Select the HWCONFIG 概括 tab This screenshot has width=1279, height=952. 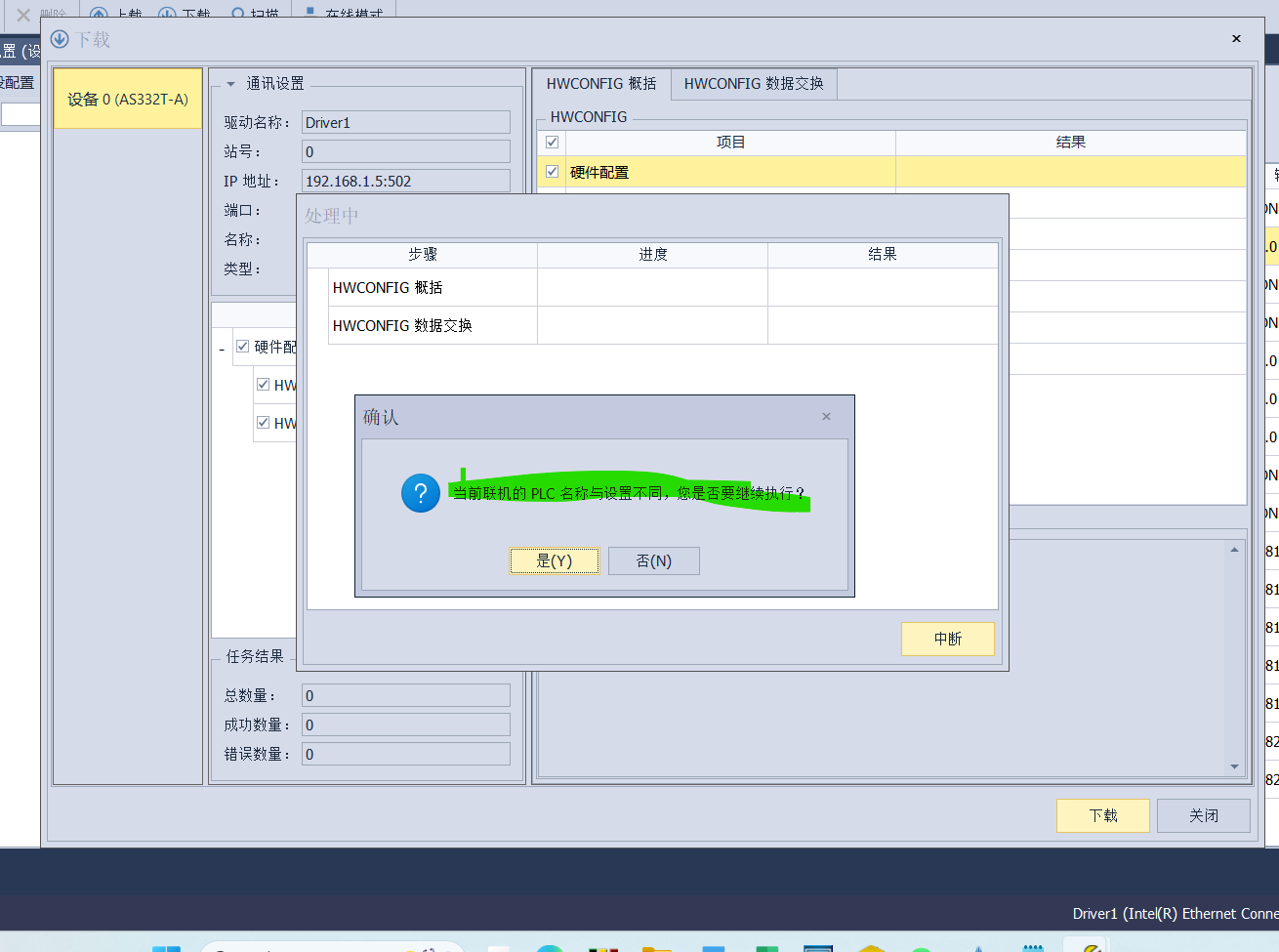point(601,84)
